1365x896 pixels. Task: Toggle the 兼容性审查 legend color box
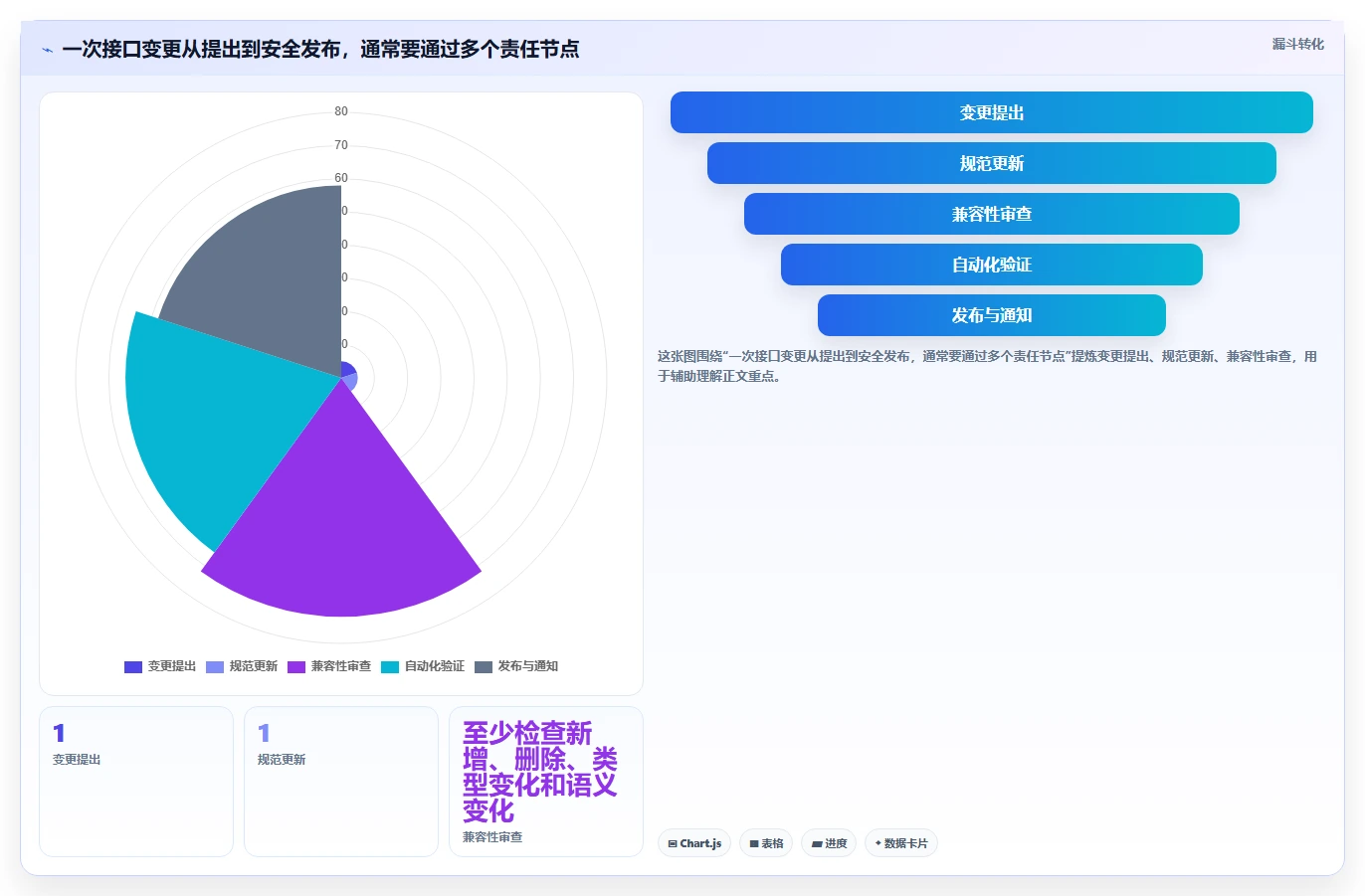296,666
